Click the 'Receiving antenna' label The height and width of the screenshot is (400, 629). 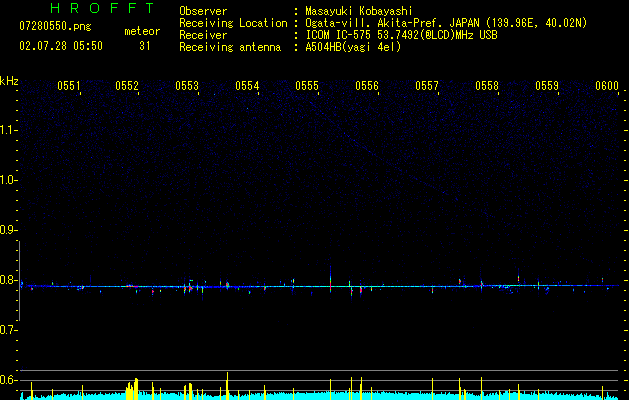point(230,47)
